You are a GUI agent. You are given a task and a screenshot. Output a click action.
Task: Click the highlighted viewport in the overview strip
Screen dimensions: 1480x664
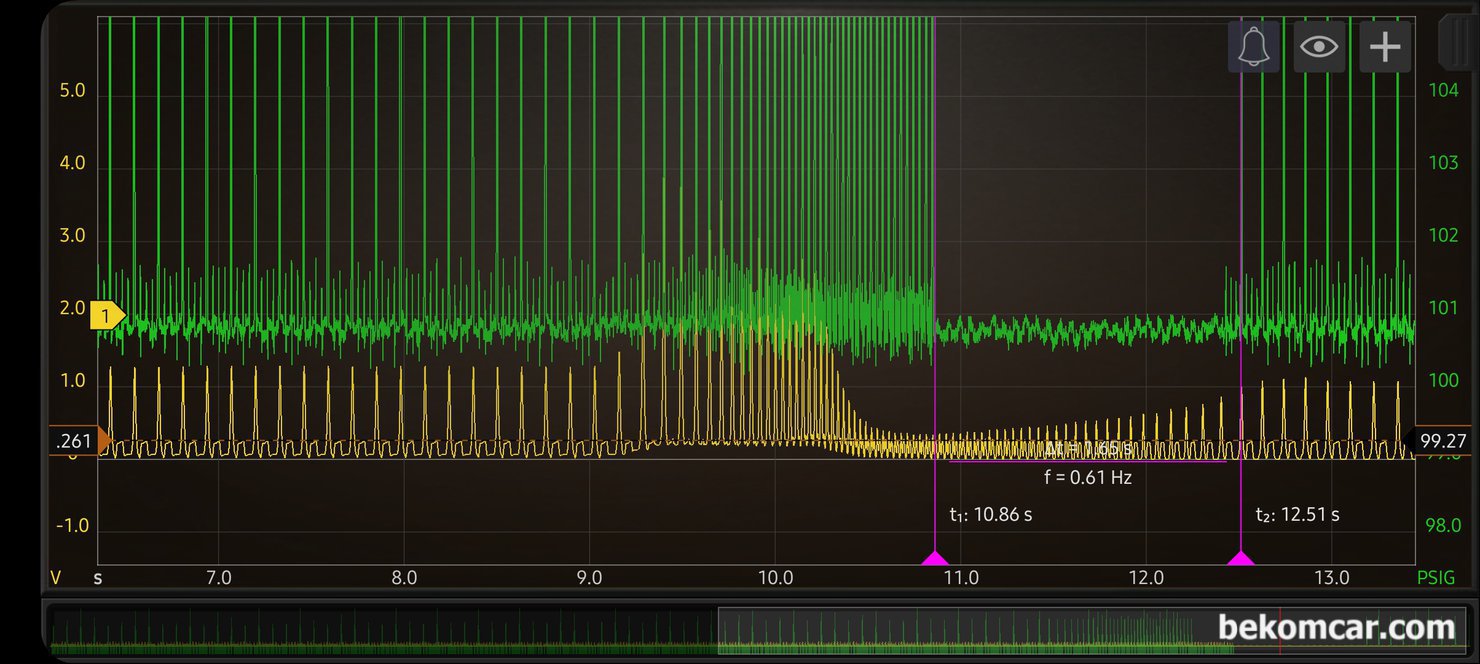click(x=975, y=631)
